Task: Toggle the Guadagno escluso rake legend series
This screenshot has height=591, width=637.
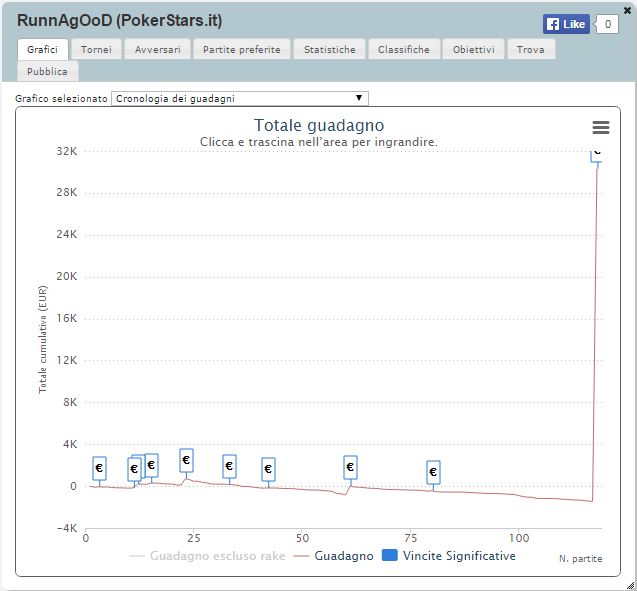Action: point(207,556)
